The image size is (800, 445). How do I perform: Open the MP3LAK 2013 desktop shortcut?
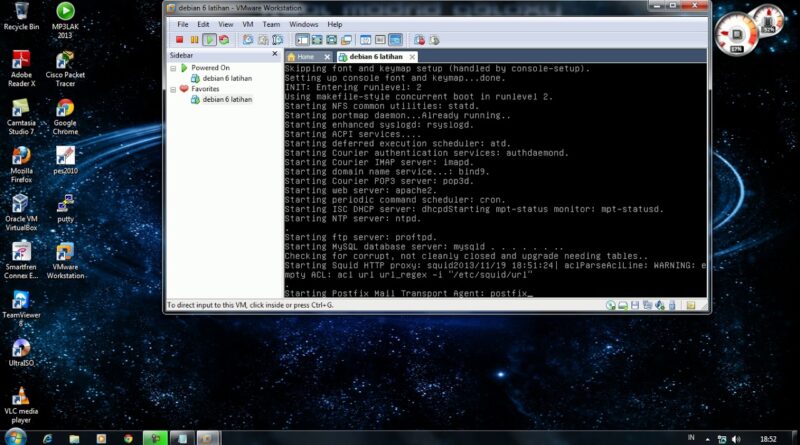[x=65, y=20]
